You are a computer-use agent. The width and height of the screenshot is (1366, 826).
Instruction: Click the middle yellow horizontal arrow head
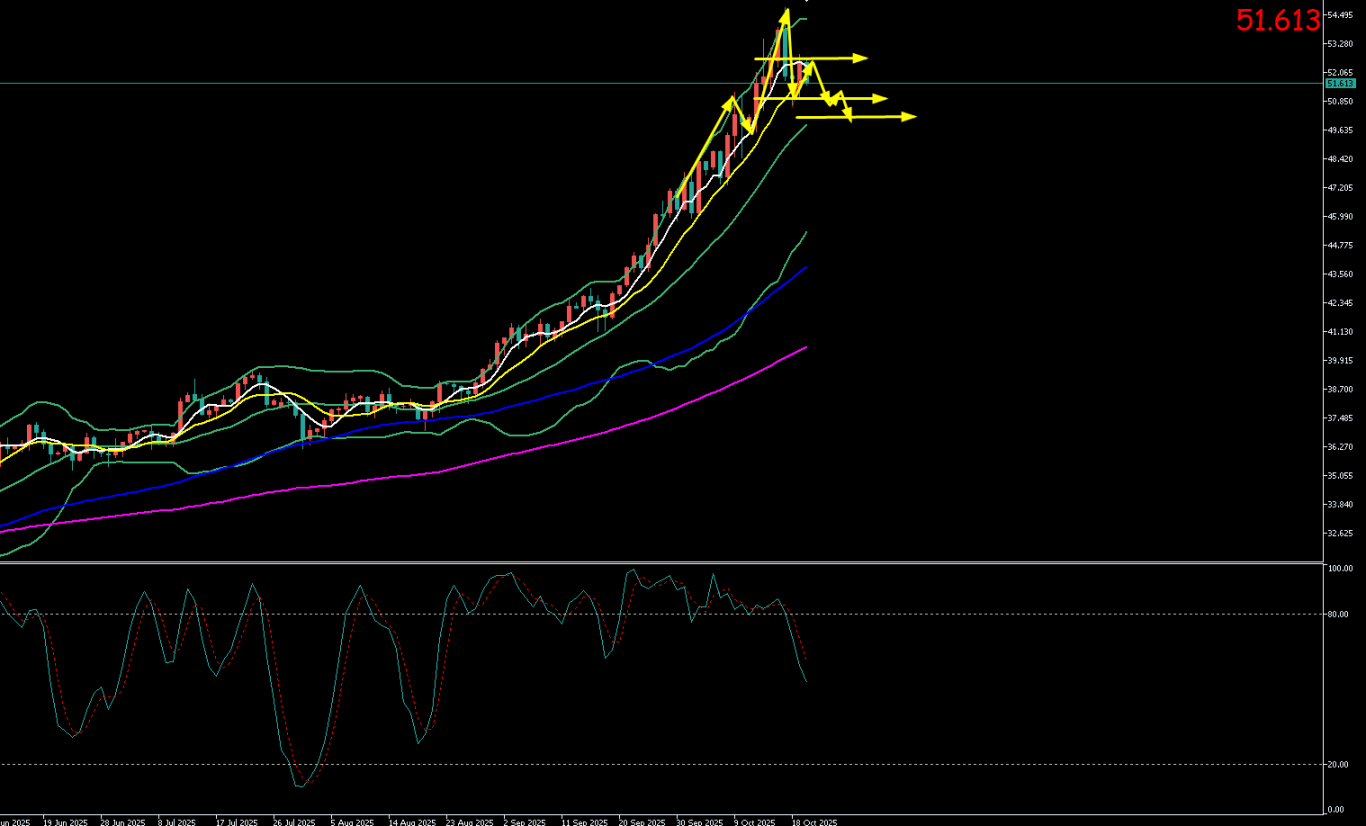tap(881, 98)
